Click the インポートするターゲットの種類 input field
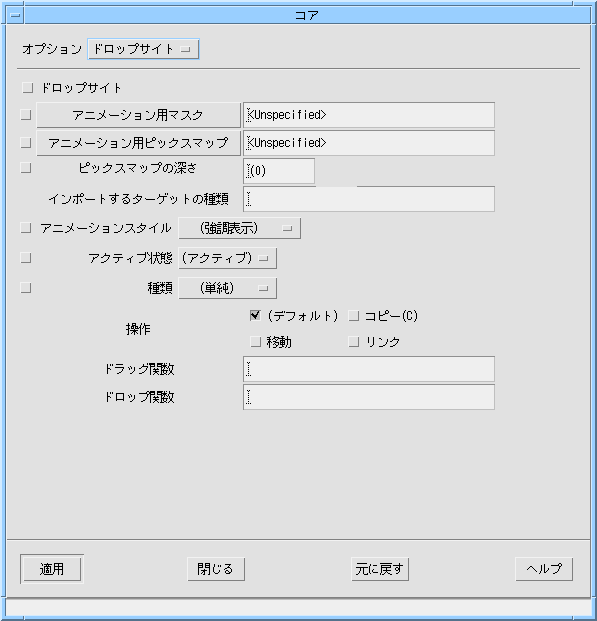597x621 pixels. (369, 199)
